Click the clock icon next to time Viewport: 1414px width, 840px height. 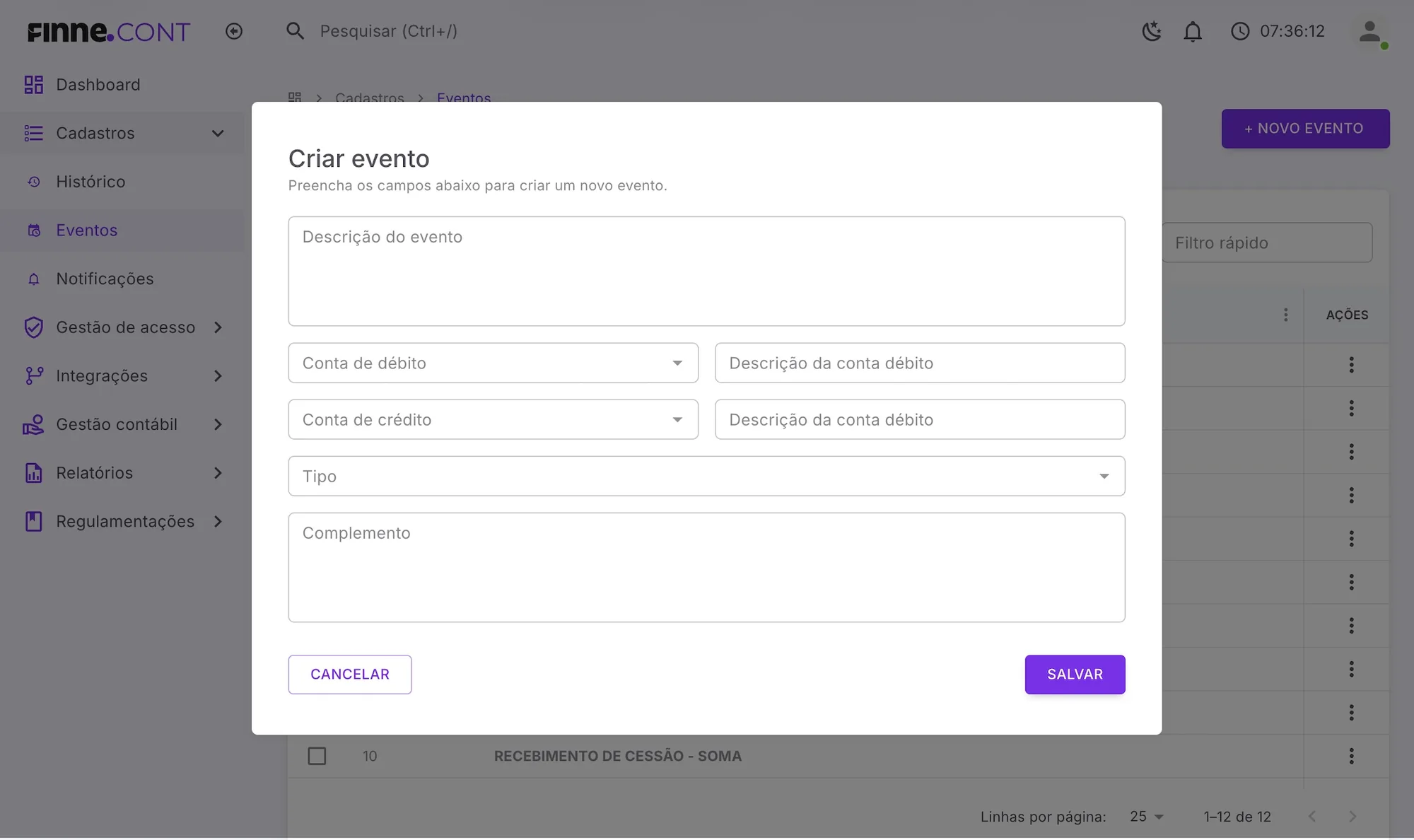1240,31
